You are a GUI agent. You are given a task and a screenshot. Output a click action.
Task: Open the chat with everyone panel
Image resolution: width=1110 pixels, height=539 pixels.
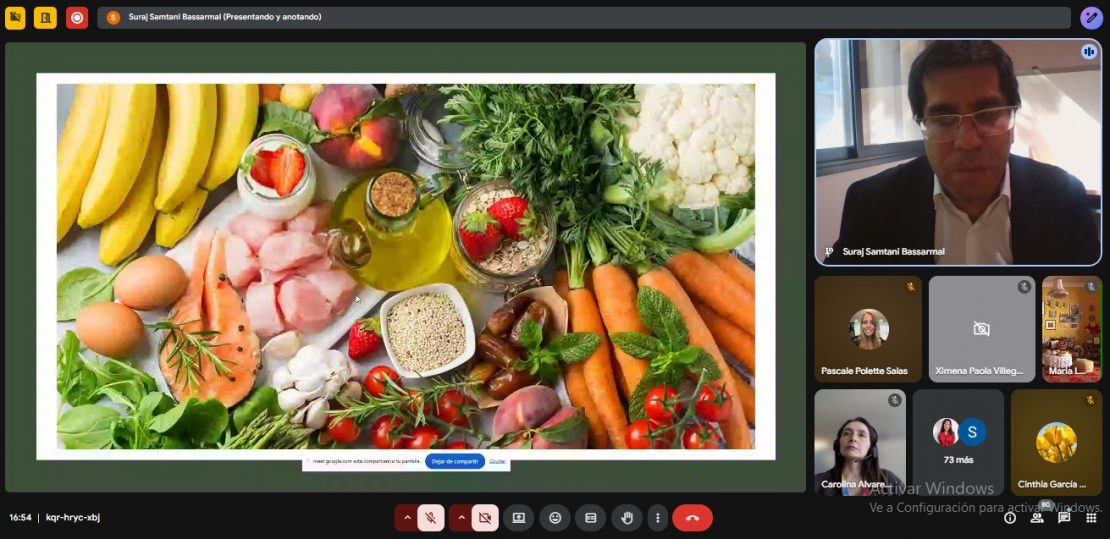click(x=1064, y=518)
